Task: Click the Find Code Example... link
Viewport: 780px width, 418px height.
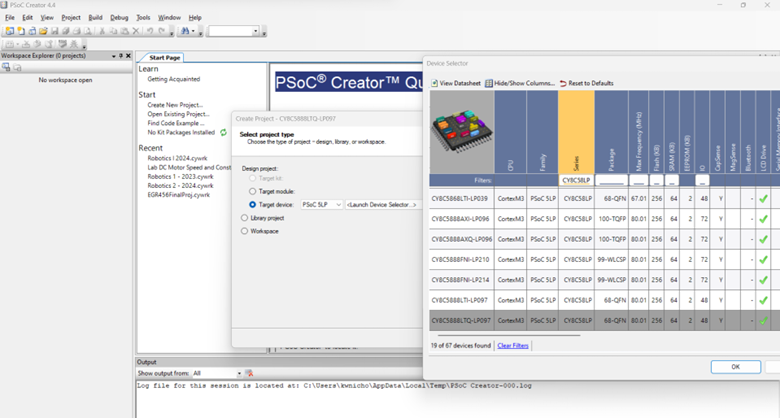Action: click(176, 123)
